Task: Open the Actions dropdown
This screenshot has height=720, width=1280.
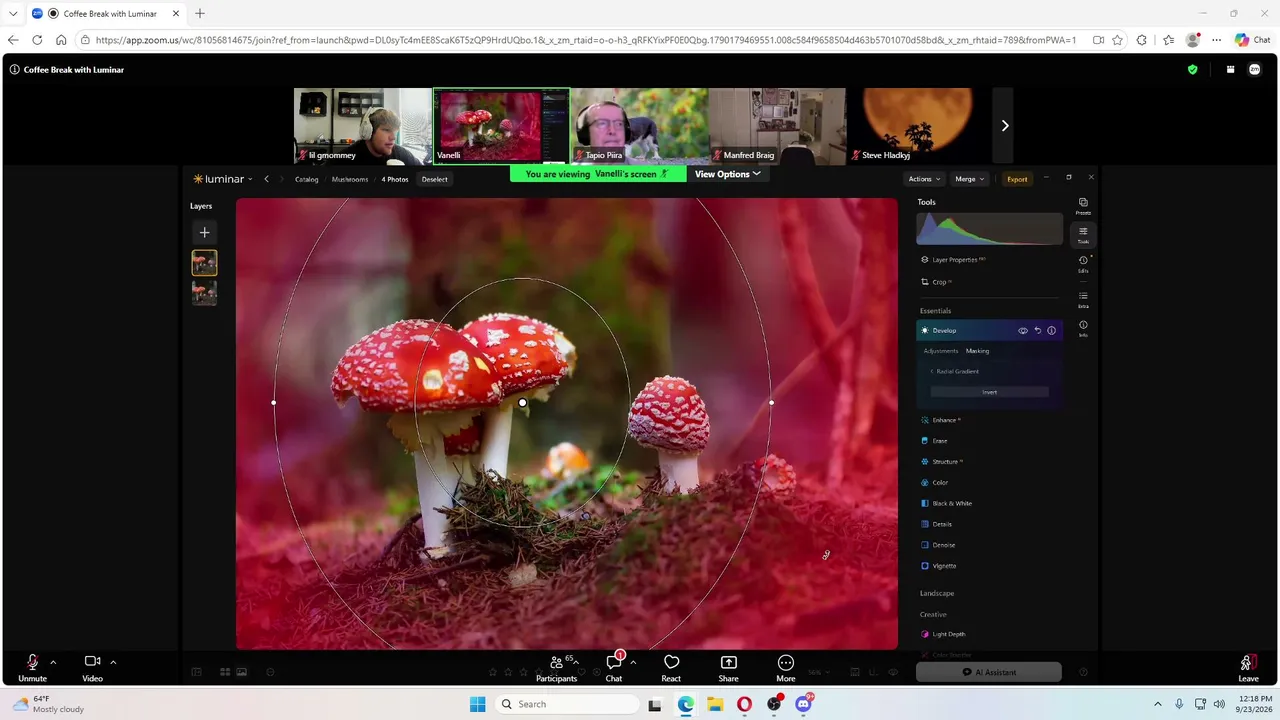Action: (924, 179)
